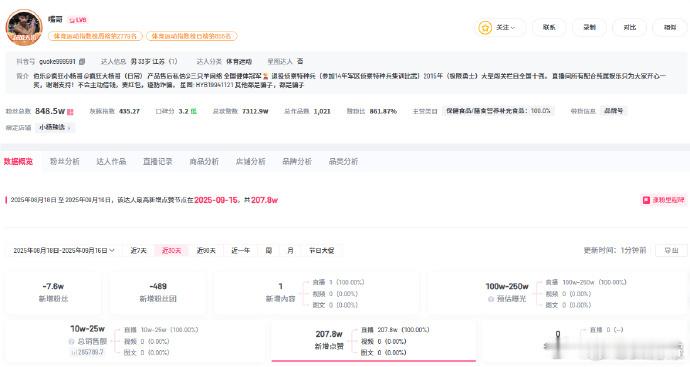
Task: Go to the 店铺分析 tab
Action: pos(250,161)
